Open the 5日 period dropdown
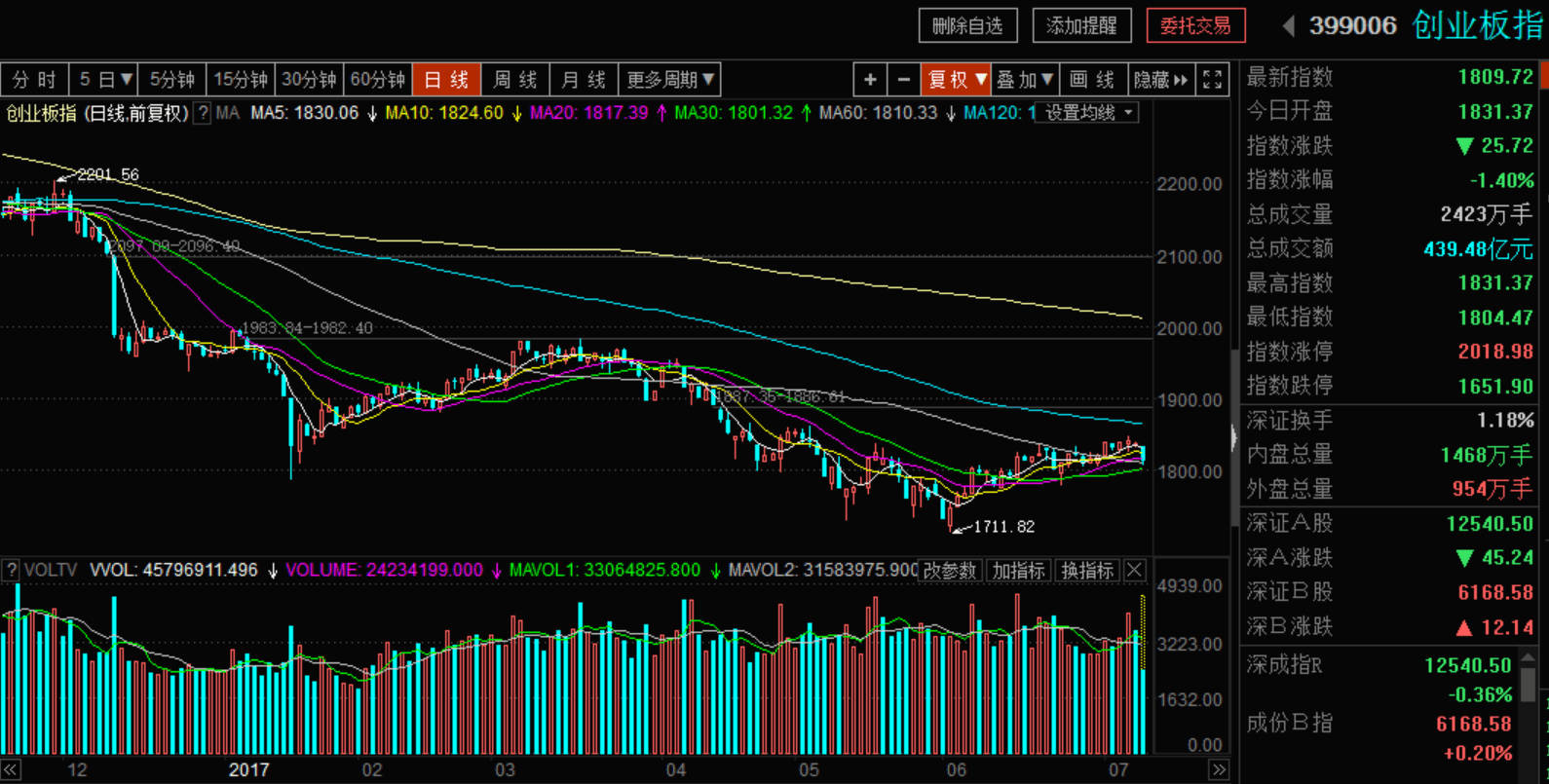 105,80
